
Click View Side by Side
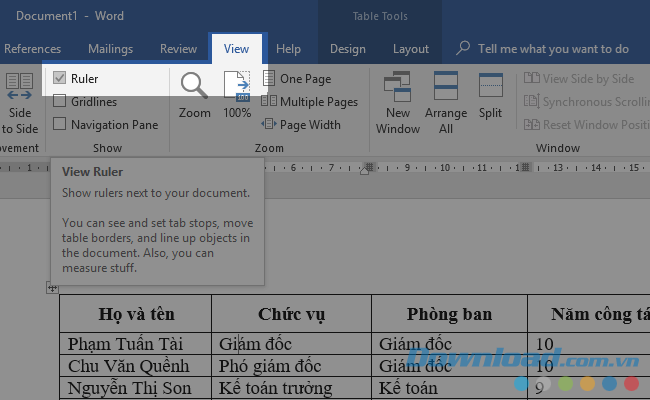pos(579,78)
